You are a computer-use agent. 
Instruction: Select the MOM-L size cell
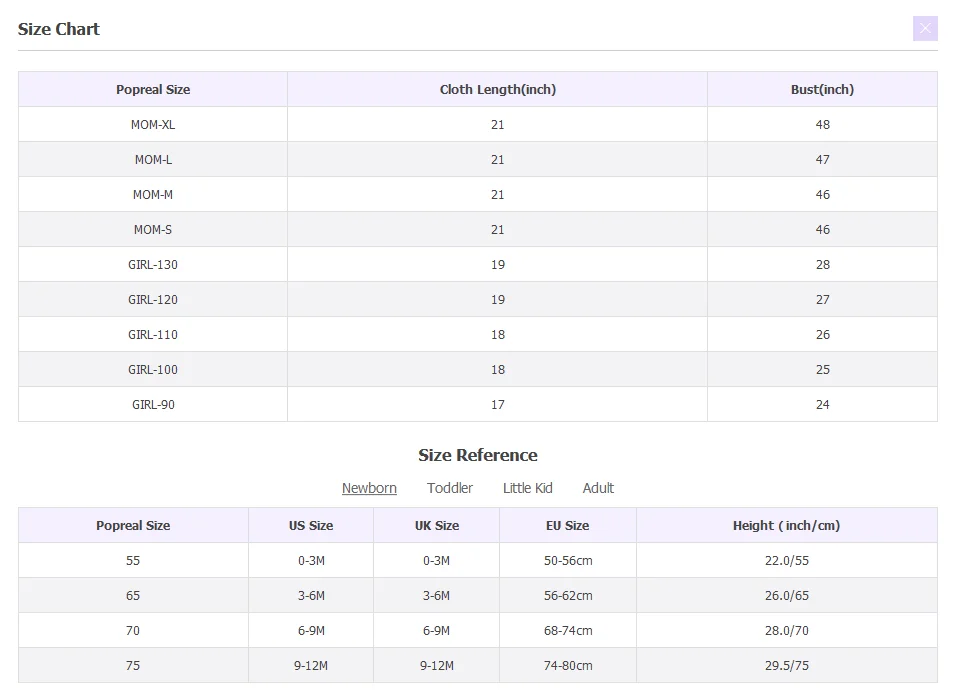pyautogui.click(x=153, y=159)
